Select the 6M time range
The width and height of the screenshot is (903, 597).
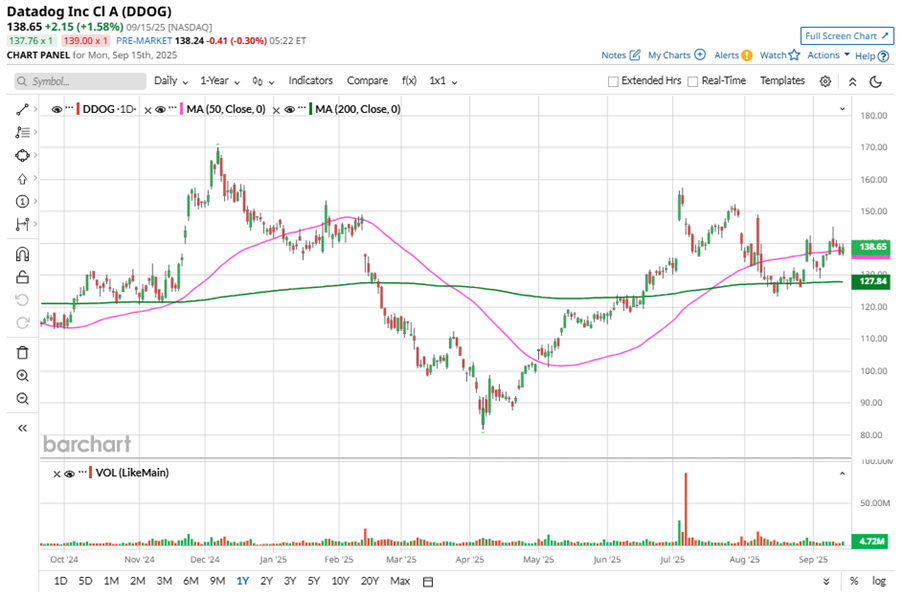point(191,581)
